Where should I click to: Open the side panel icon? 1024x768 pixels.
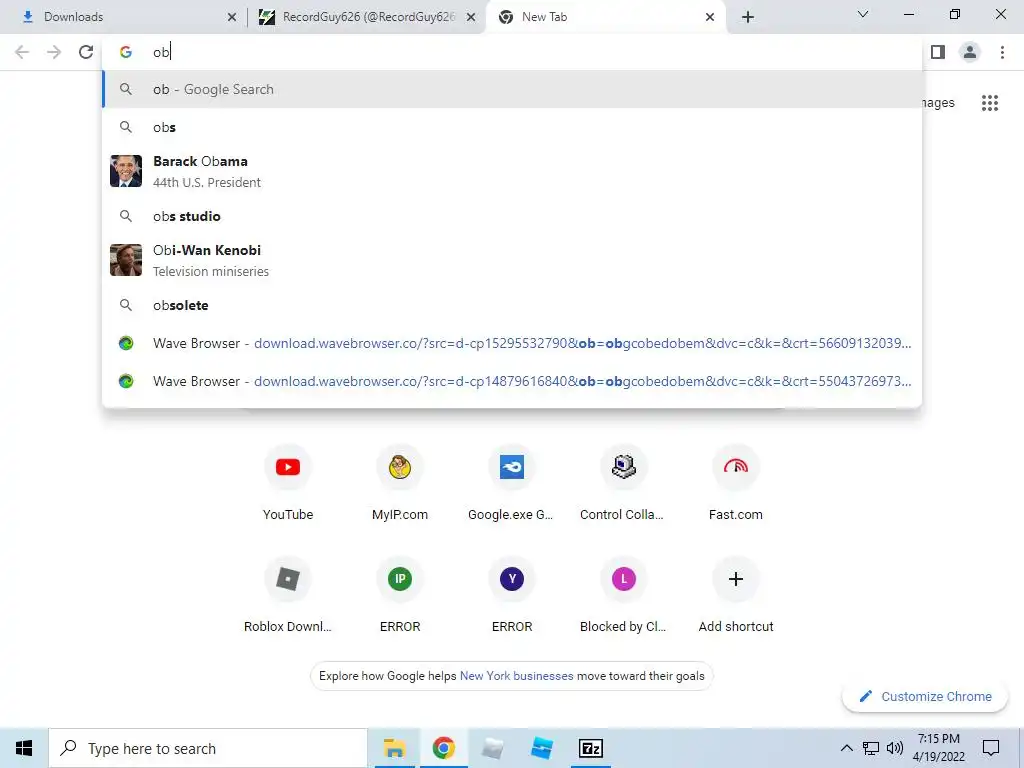click(x=938, y=52)
